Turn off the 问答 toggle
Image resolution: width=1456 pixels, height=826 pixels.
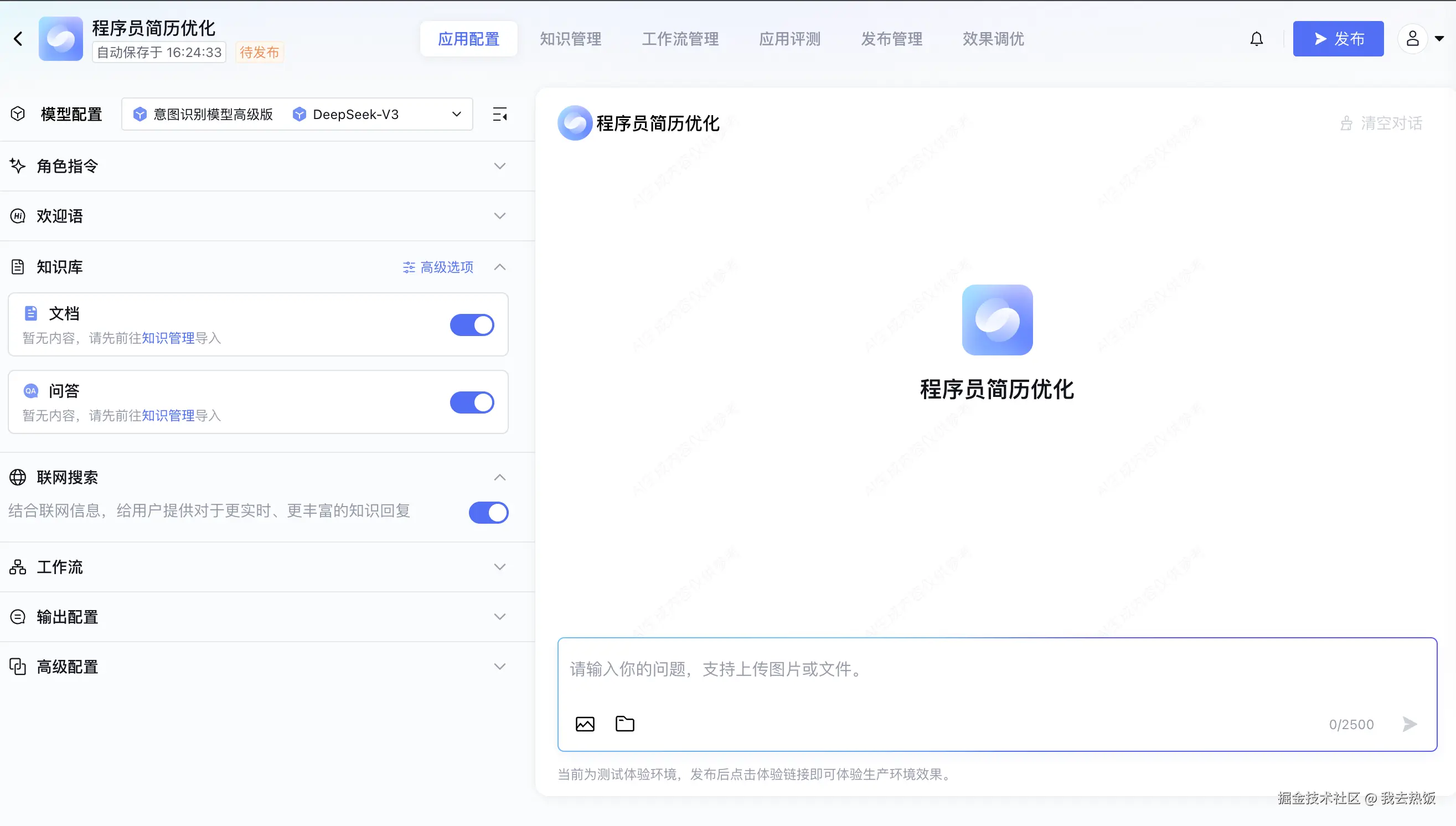click(x=472, y=402)
